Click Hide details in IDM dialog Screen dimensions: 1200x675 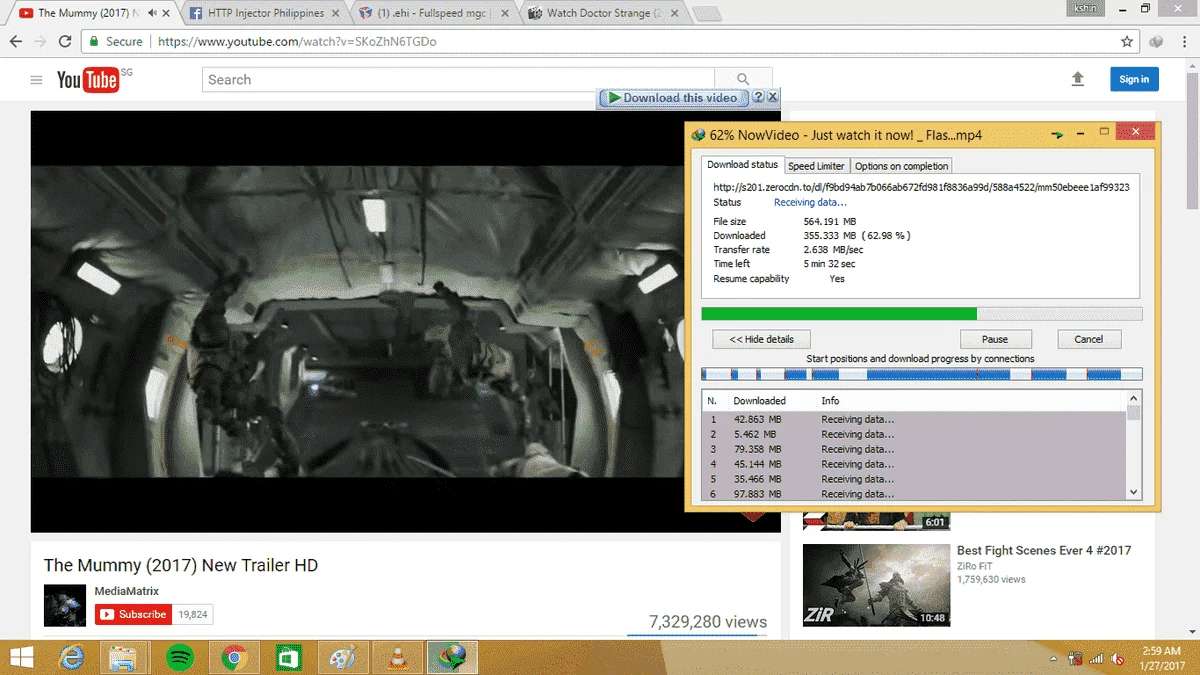point(761,339)
